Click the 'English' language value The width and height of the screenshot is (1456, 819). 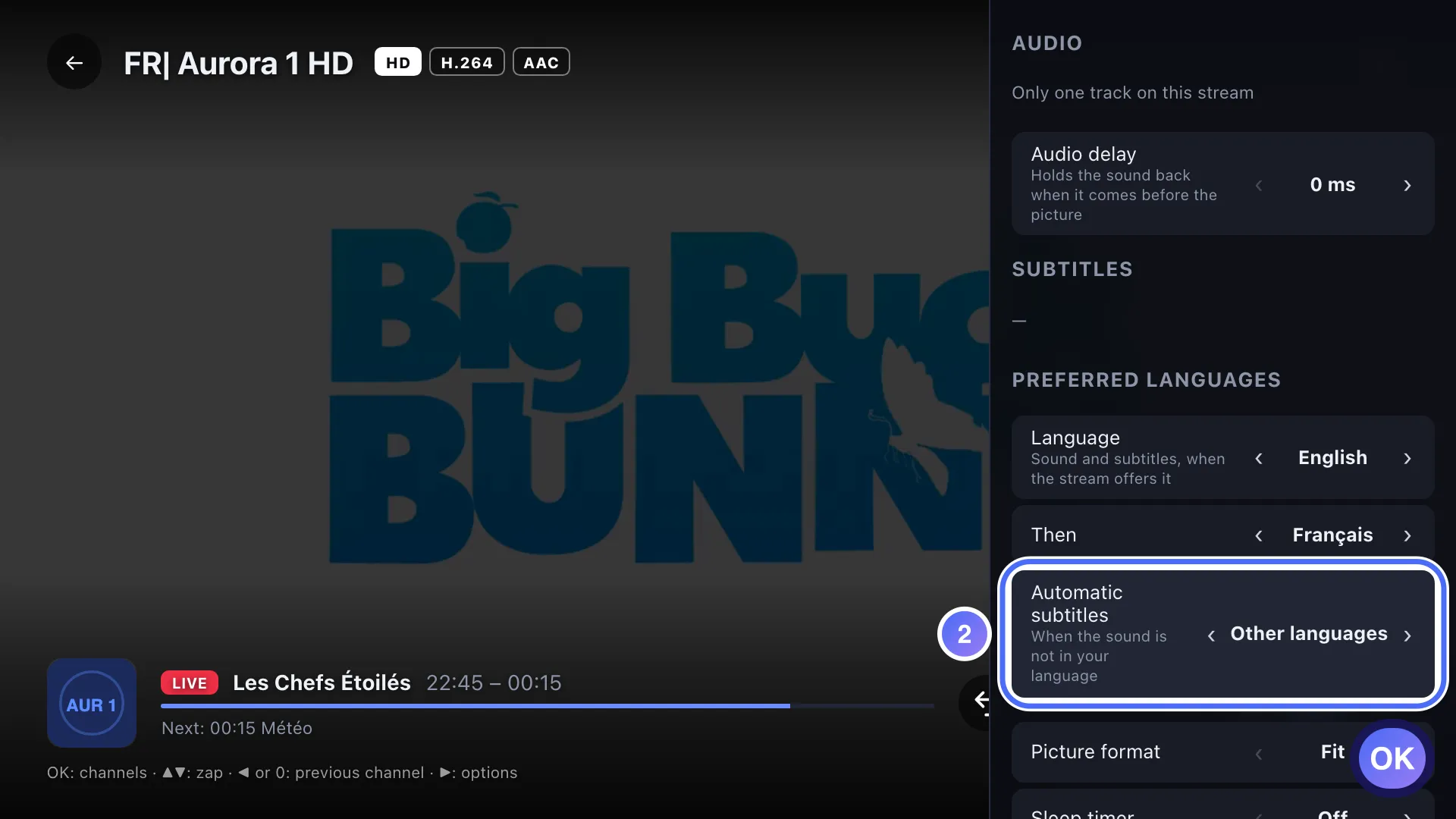tap(1332, 457)
